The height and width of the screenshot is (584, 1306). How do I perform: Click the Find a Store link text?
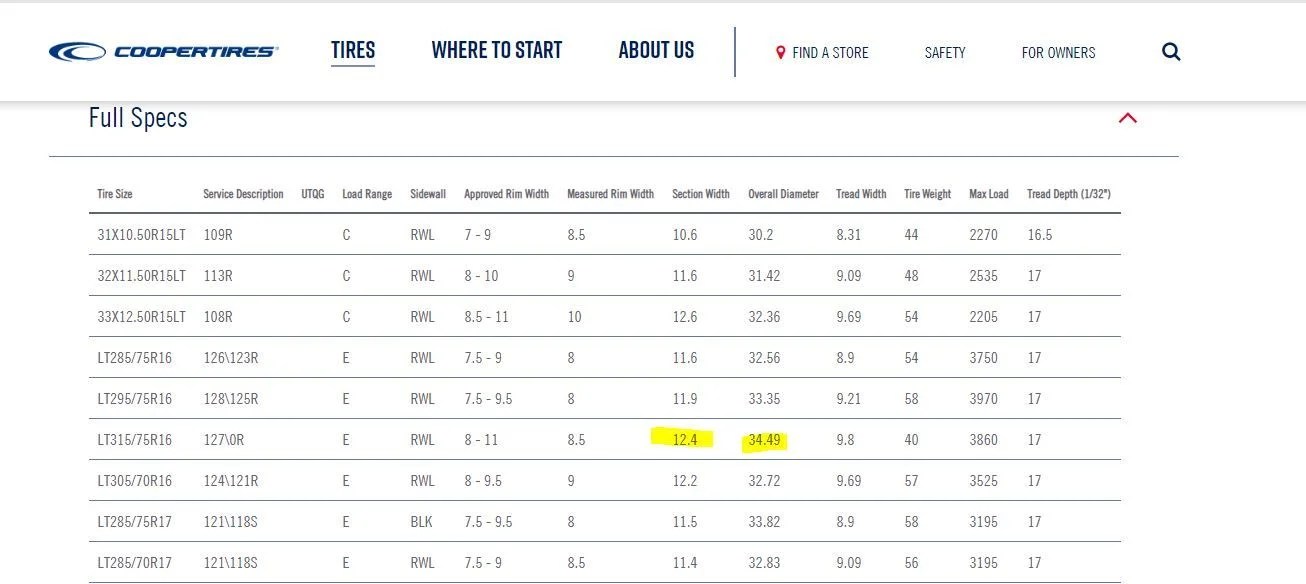tap(830, 52)
